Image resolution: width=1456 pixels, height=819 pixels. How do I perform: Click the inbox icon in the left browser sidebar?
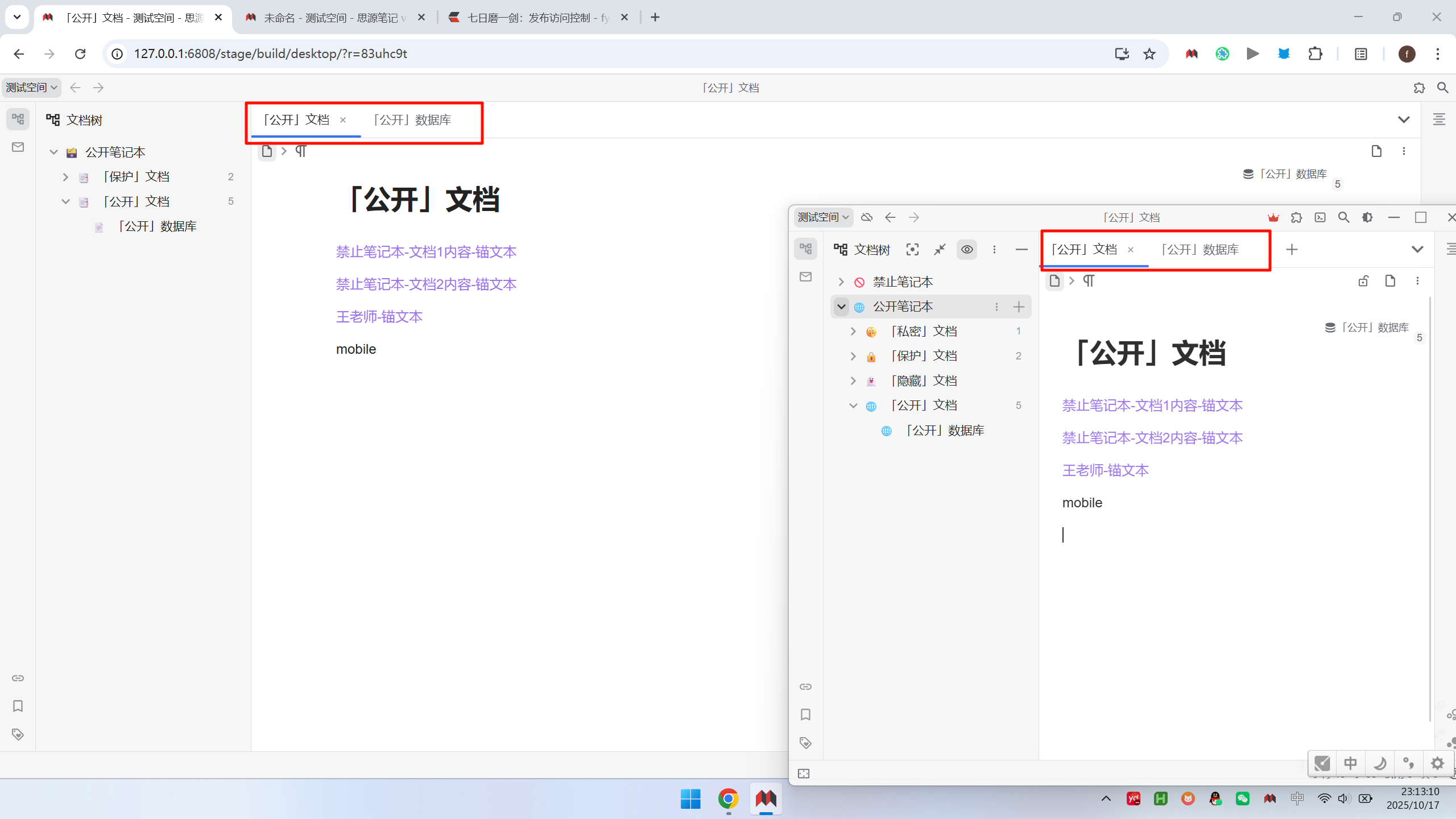tap(18, 147)
